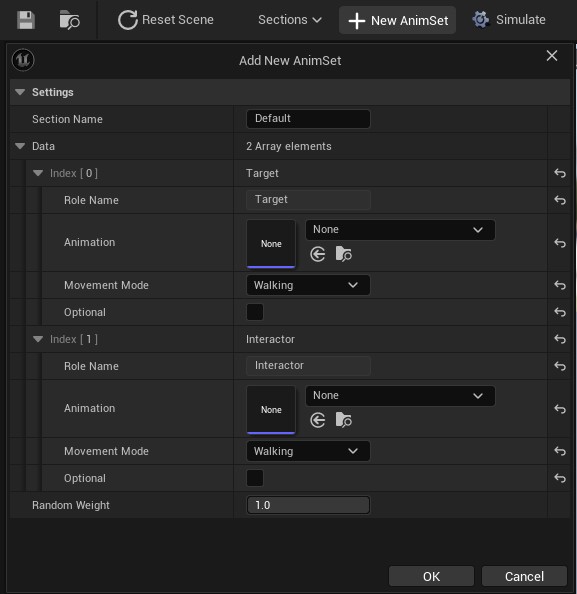Click the Browse to asset folder icon in toolbar

[x=70, y=20]
